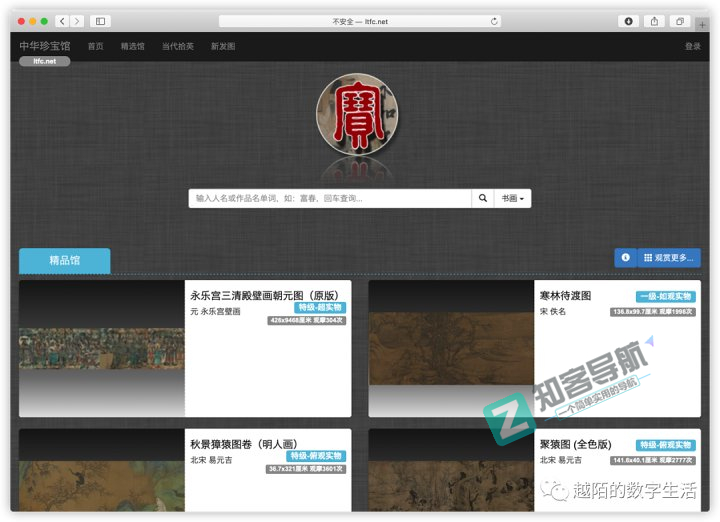Click the size tag on 永乐宫三清殿壁画朝元图
Viewport: 720px width, 522px height.
(307, 320)
